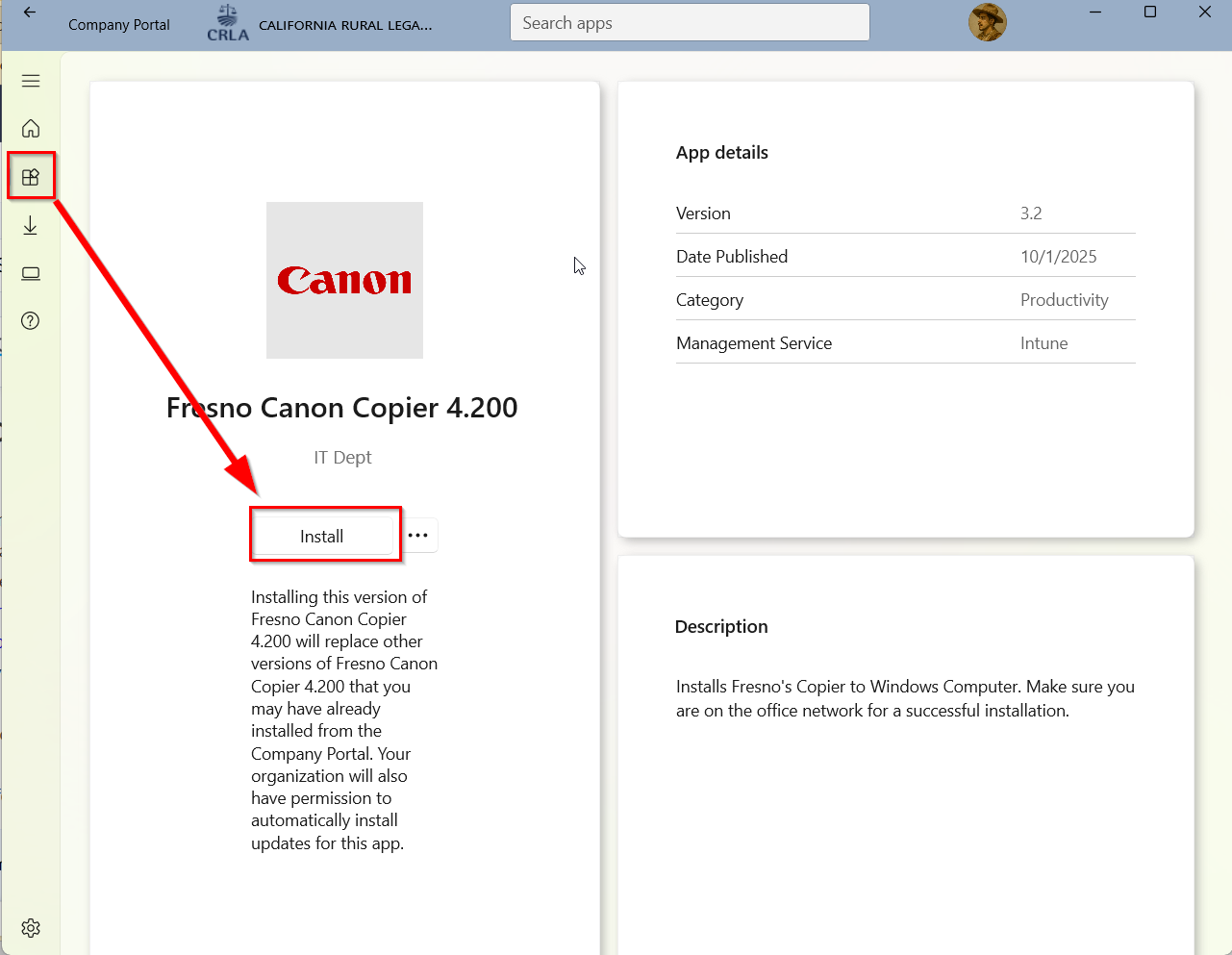This screenshot has height=955, width=1232.
Task: Open the Home page icon
Action: click(x=31, y=128)
